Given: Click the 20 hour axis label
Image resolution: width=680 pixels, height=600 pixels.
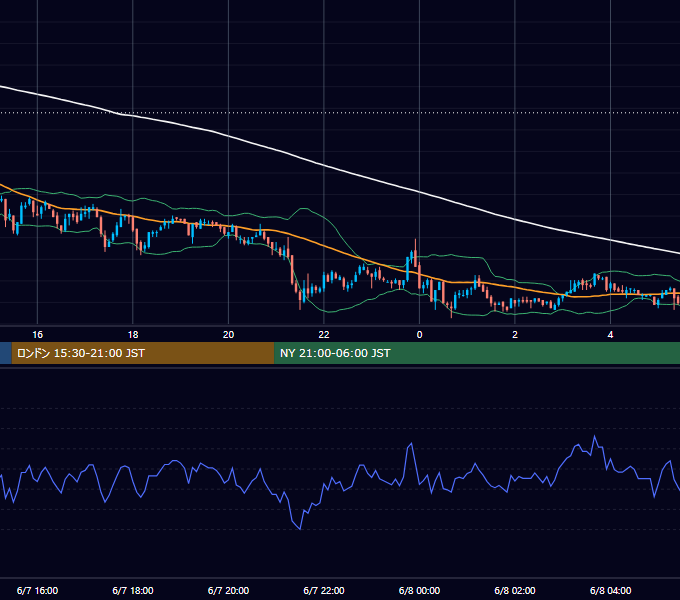Looking at the screenshot, I should (229, 335).
